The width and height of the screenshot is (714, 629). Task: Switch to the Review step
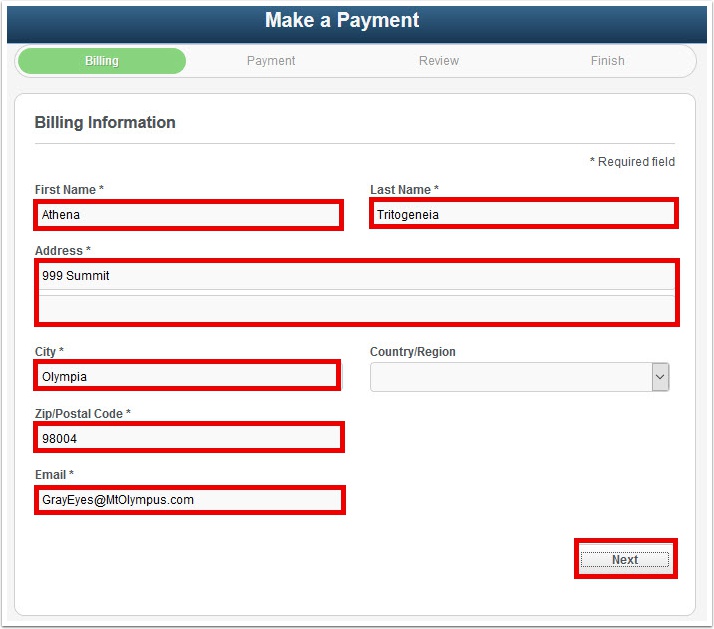[439, 61]
